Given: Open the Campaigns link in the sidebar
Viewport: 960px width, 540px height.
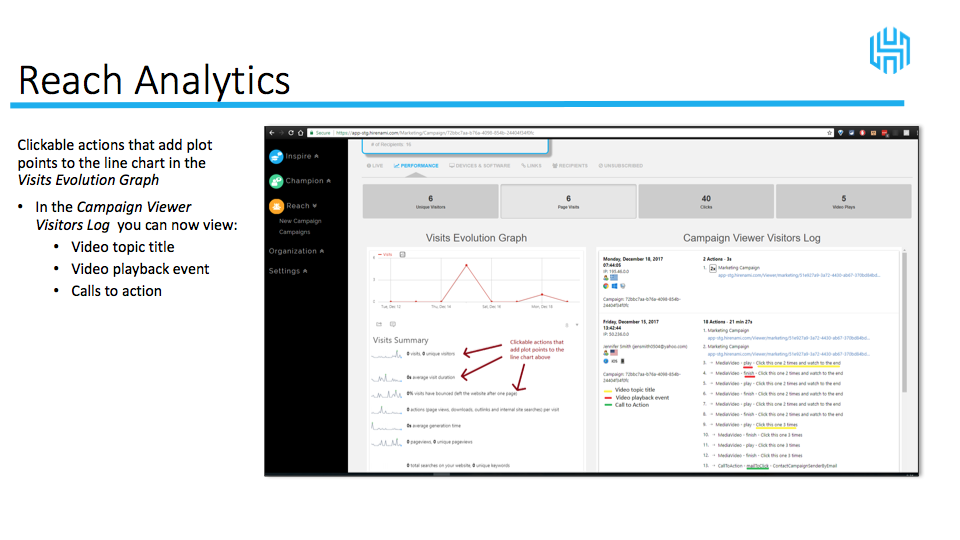Looking at the screenshot, I should pyautogui.click(x=294, y=231).
